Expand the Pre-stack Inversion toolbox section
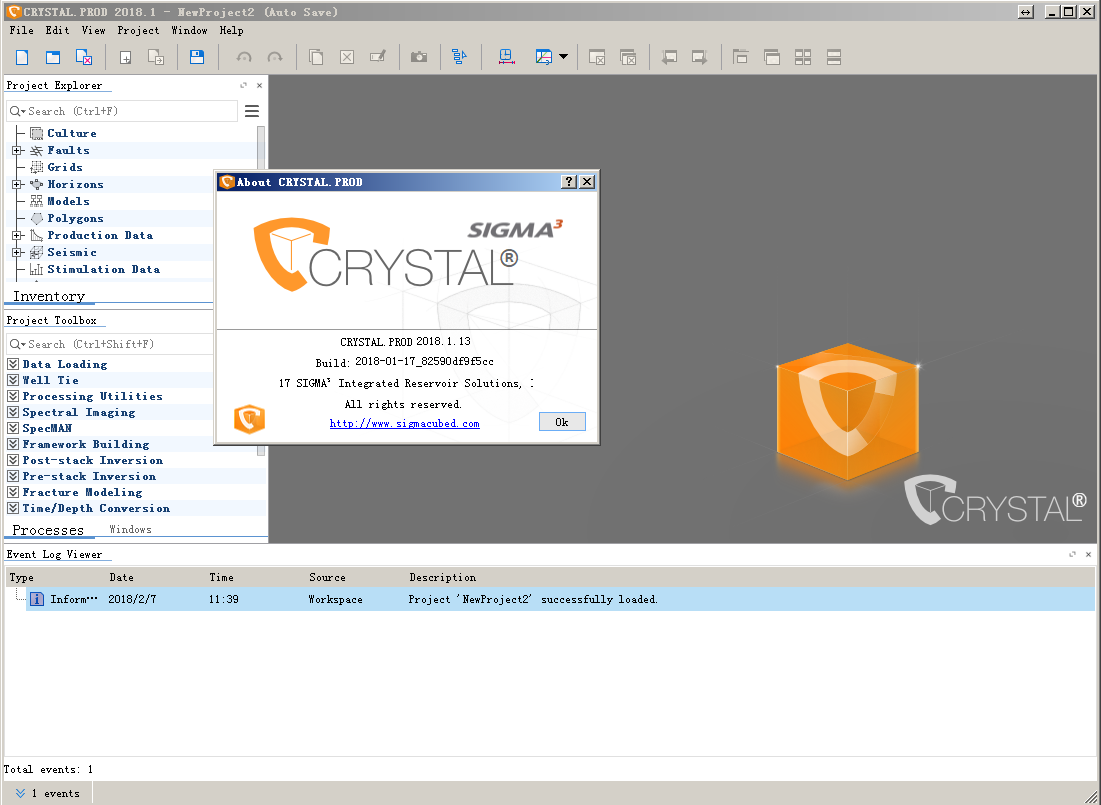Screen dimensions: 1101x805 click(13, 476)
